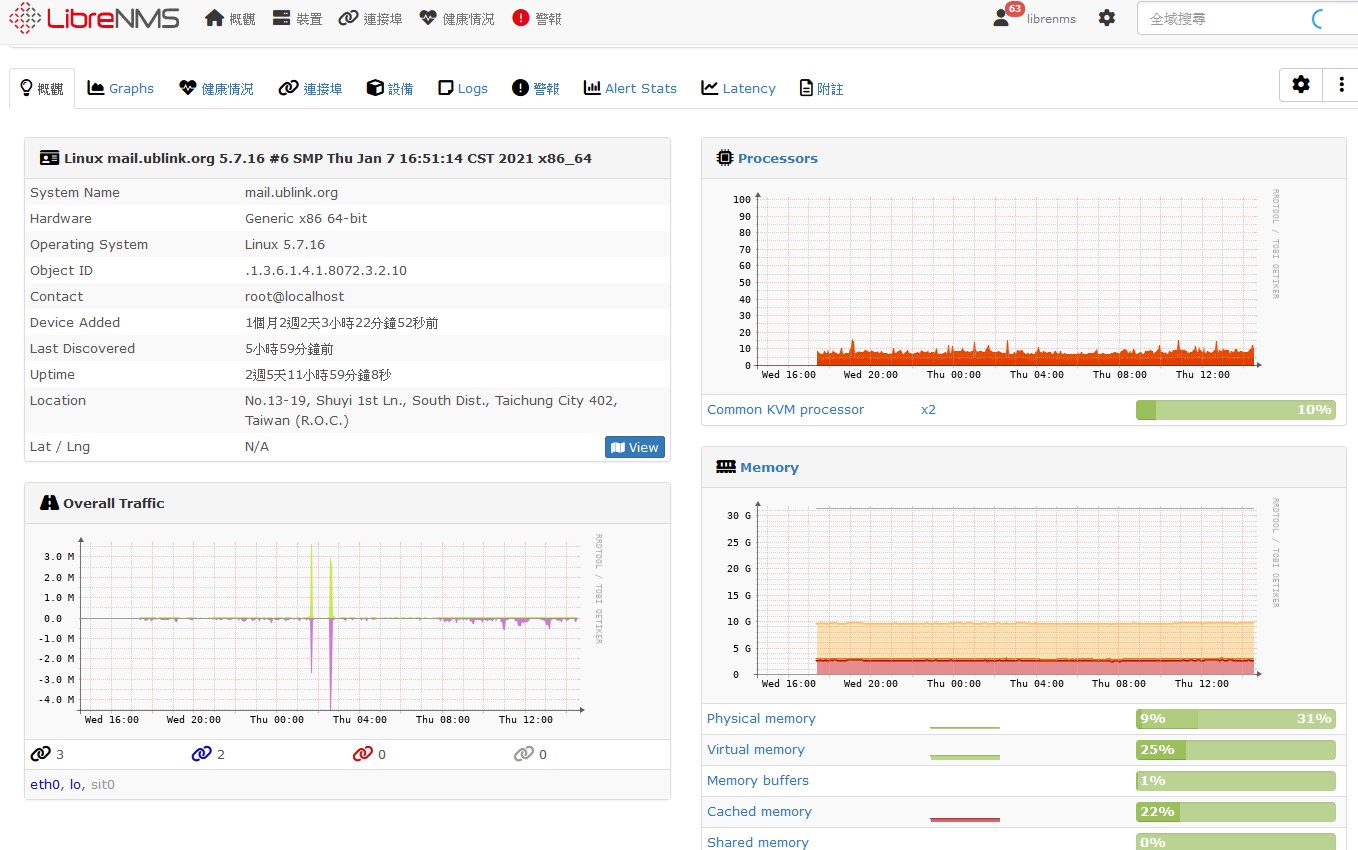The image size is (1358, 850).
Task: Open device settings gear button
Action: (x=1300, y=85)
